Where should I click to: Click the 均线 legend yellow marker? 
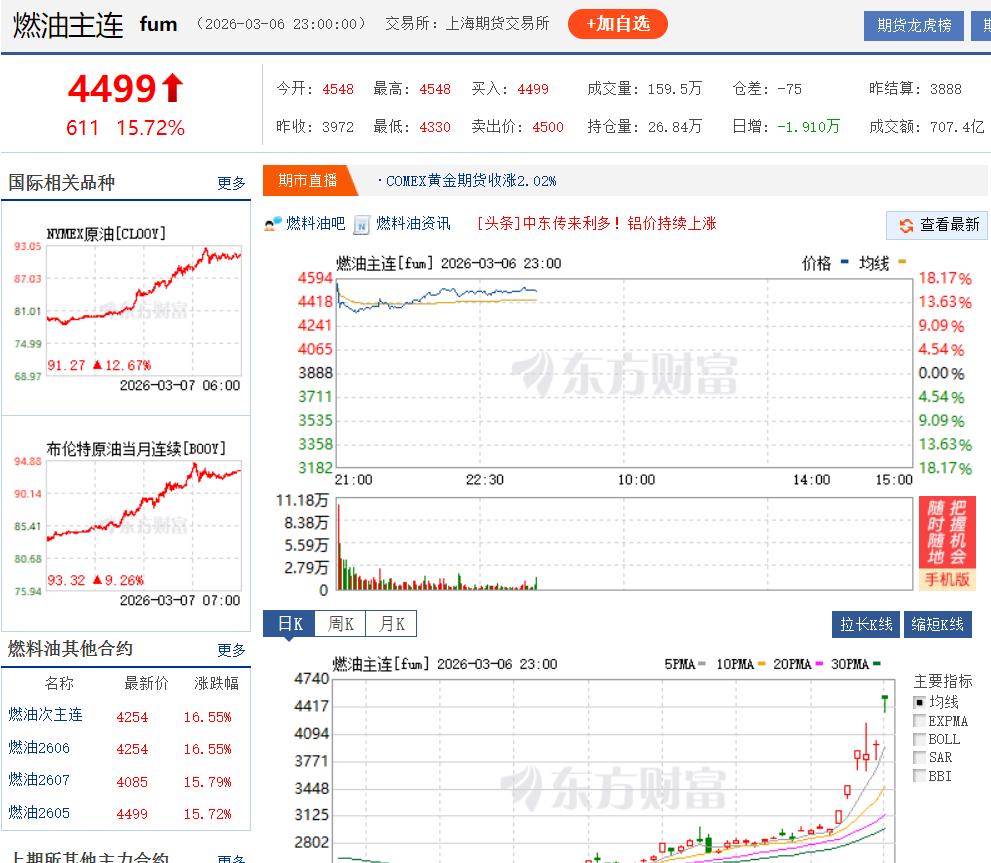point(902,262)
